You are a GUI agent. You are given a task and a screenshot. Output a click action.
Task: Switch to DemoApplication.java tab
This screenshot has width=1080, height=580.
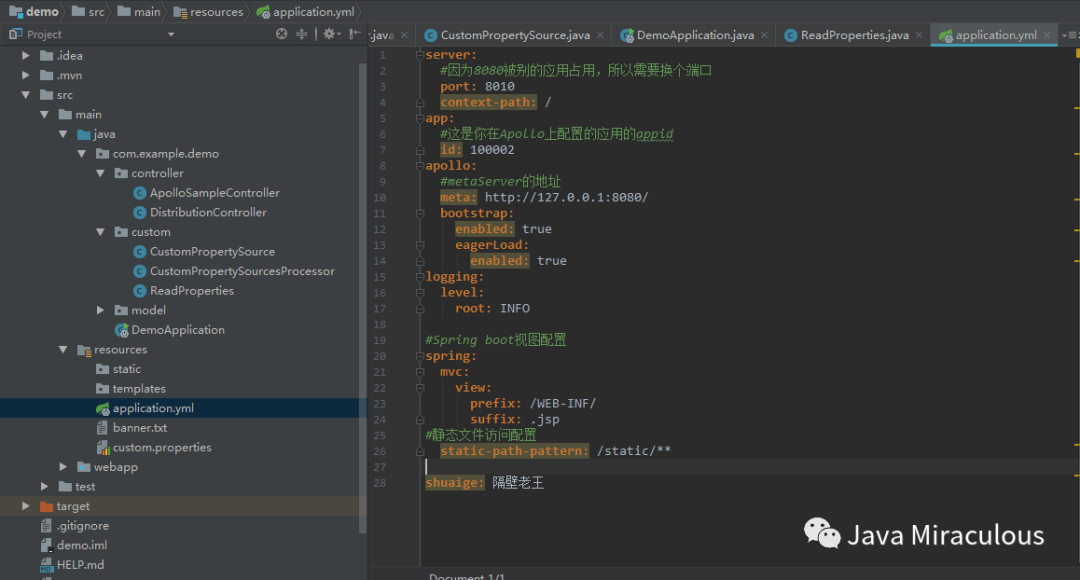(x=695, y=35)
